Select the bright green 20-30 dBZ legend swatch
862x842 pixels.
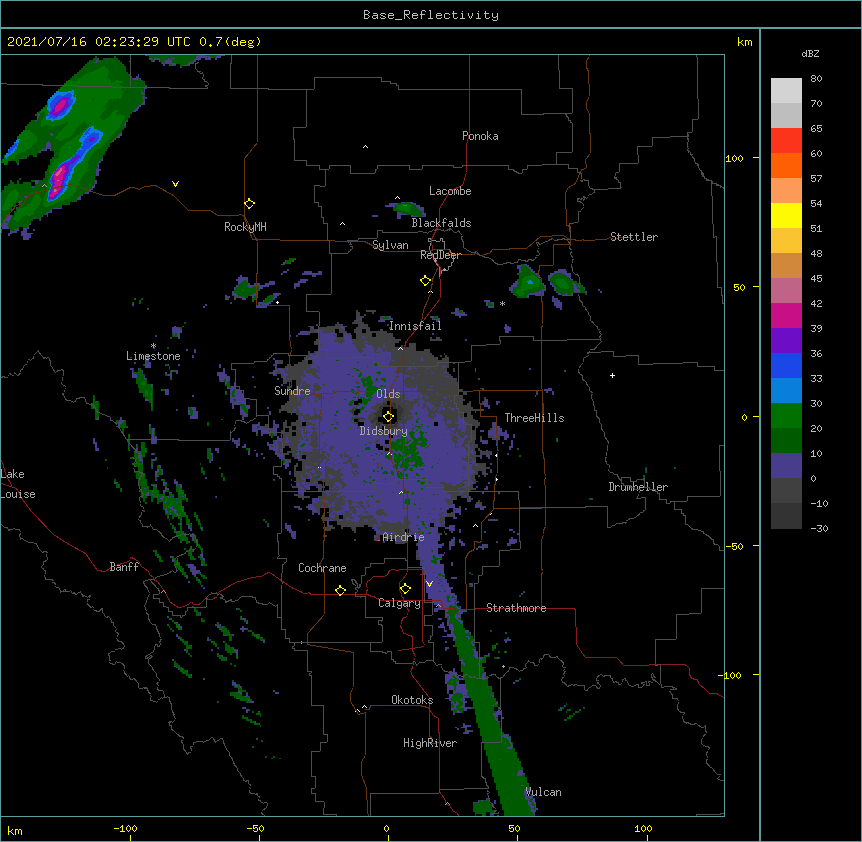786,416
